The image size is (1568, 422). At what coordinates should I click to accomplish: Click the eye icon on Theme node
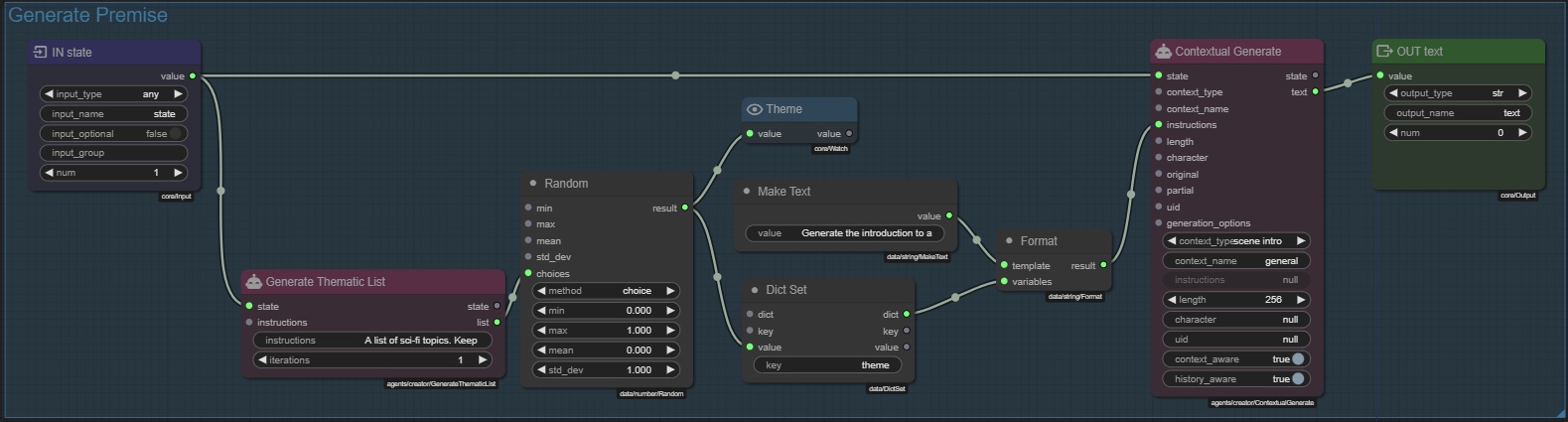(755, 109)
